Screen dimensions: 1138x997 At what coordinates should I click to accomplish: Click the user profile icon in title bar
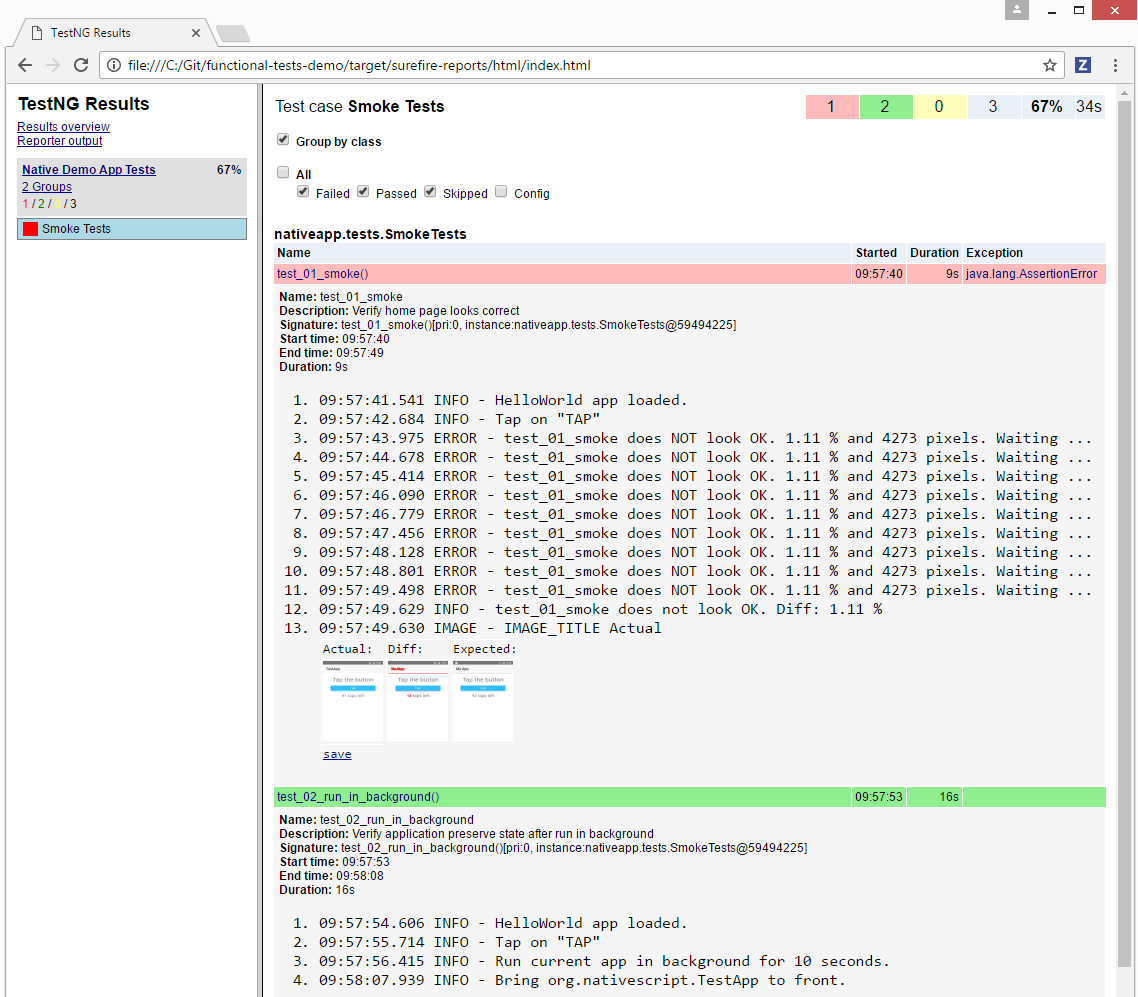(x=1017, y=9)
